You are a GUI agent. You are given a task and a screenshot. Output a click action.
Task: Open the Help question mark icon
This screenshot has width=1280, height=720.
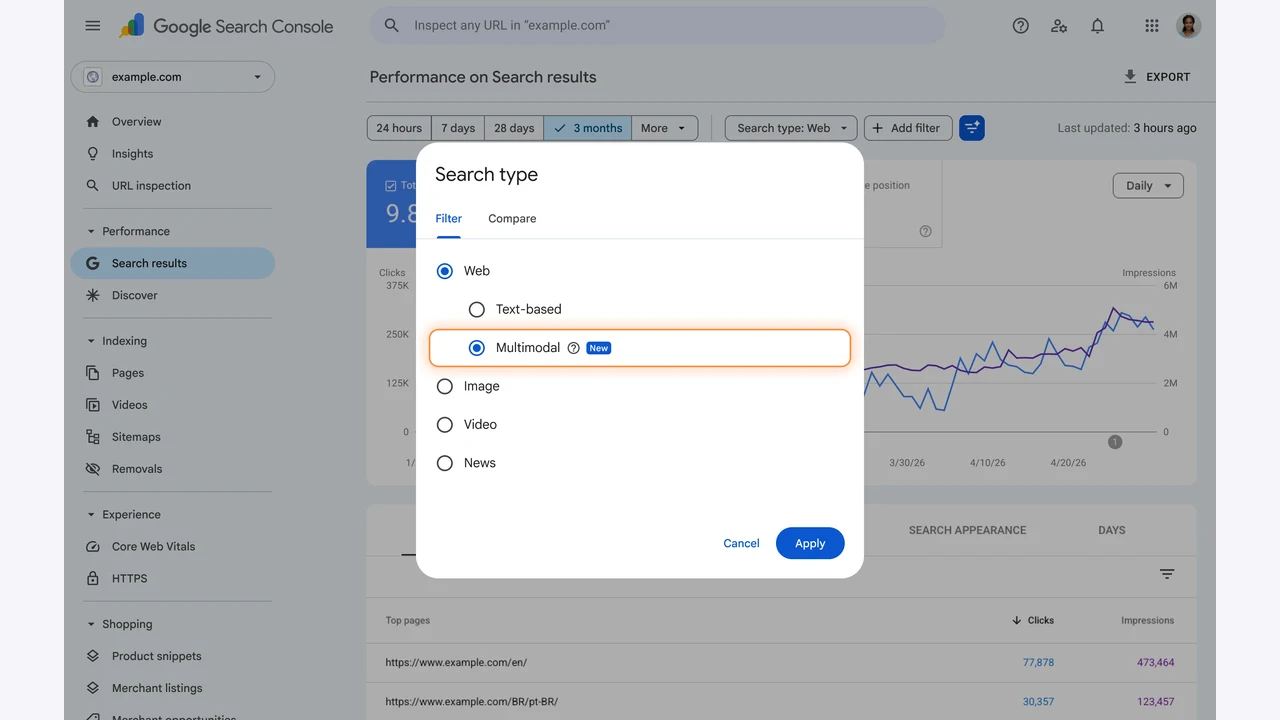[x=1020, y=26]
